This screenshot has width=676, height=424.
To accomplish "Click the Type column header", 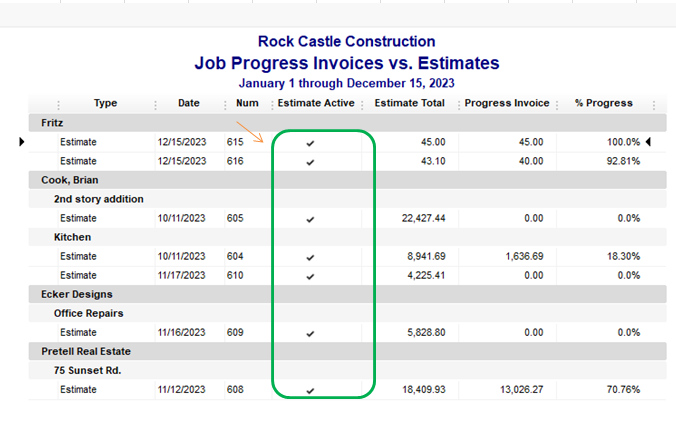I will point(106,103).
